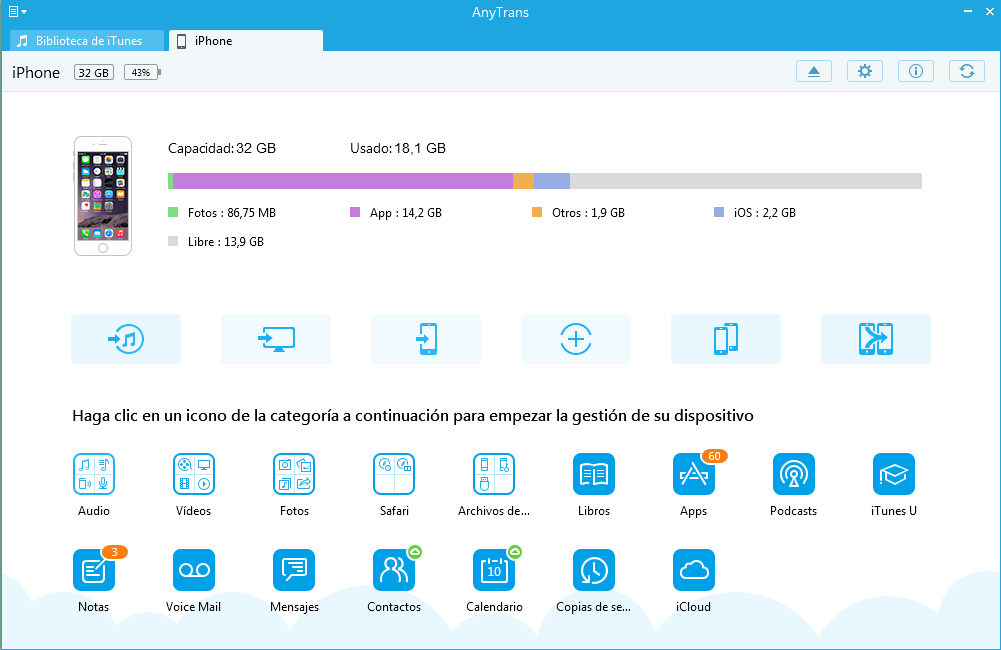Click the clone device arrow button
The height and width of the screenshot is (650, 1001).
coord(876,338)
